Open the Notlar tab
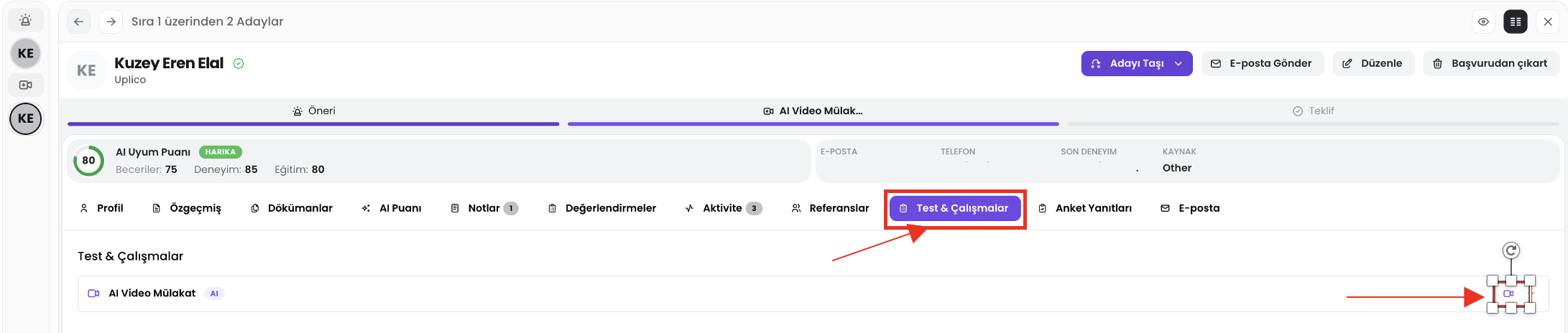 [x=483, y=208]
